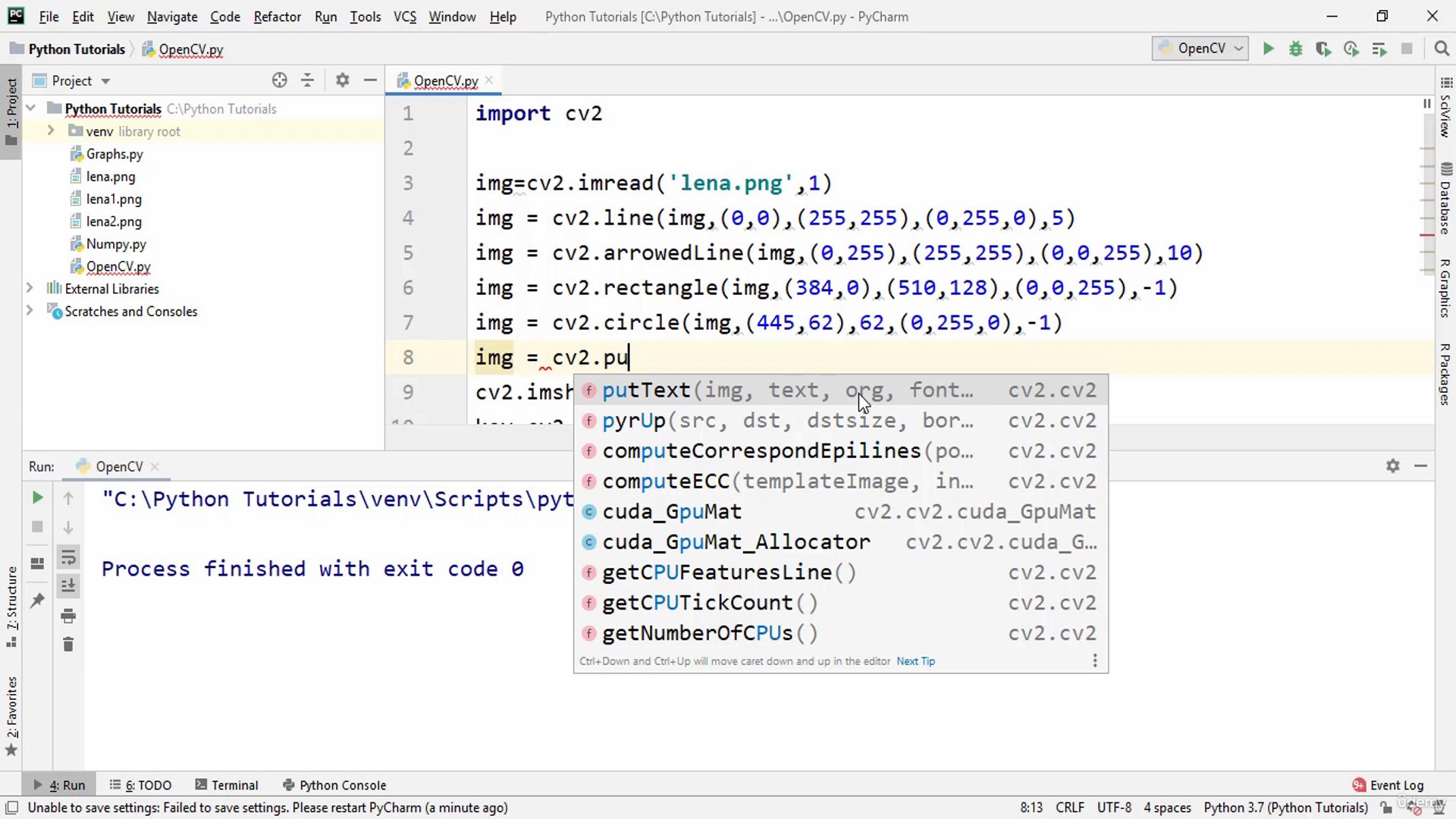Hide the Project panel
This screenshot has height=819, width=1456.
coord(370,80)
